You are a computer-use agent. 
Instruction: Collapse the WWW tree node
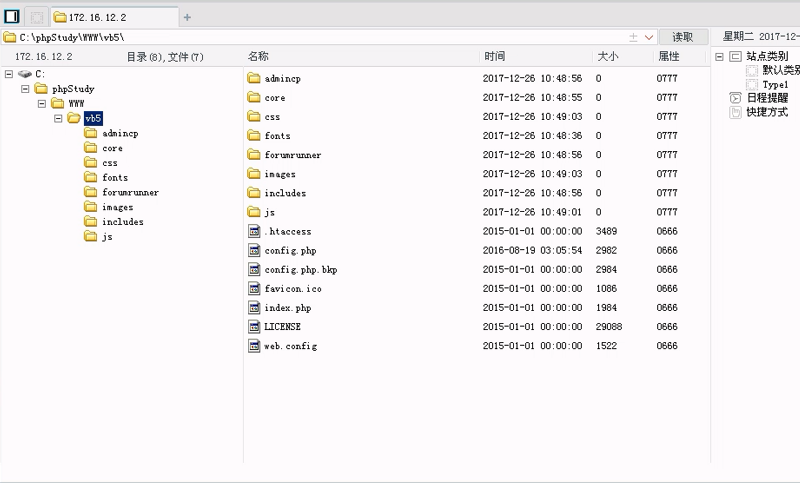pyautogui.click(x=42, y=104)
